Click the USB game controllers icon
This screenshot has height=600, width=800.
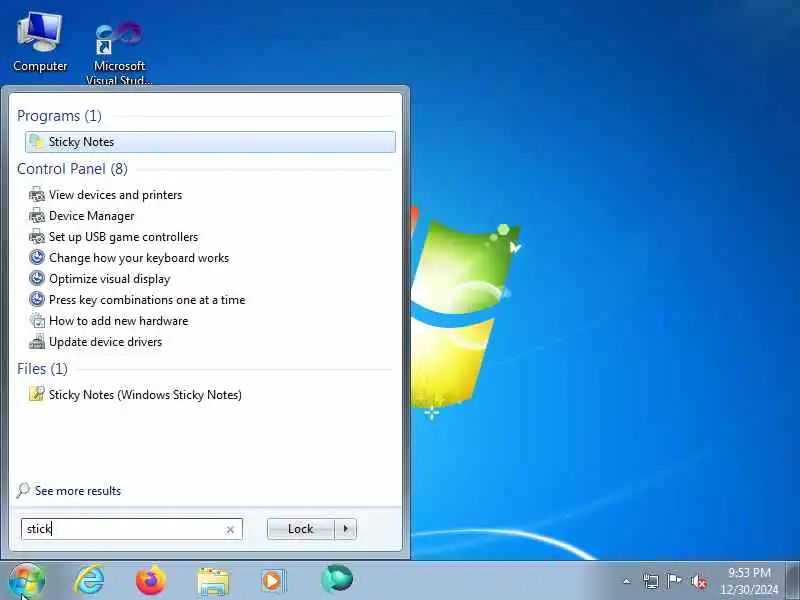pyautogui.click(x=37, y=236)
